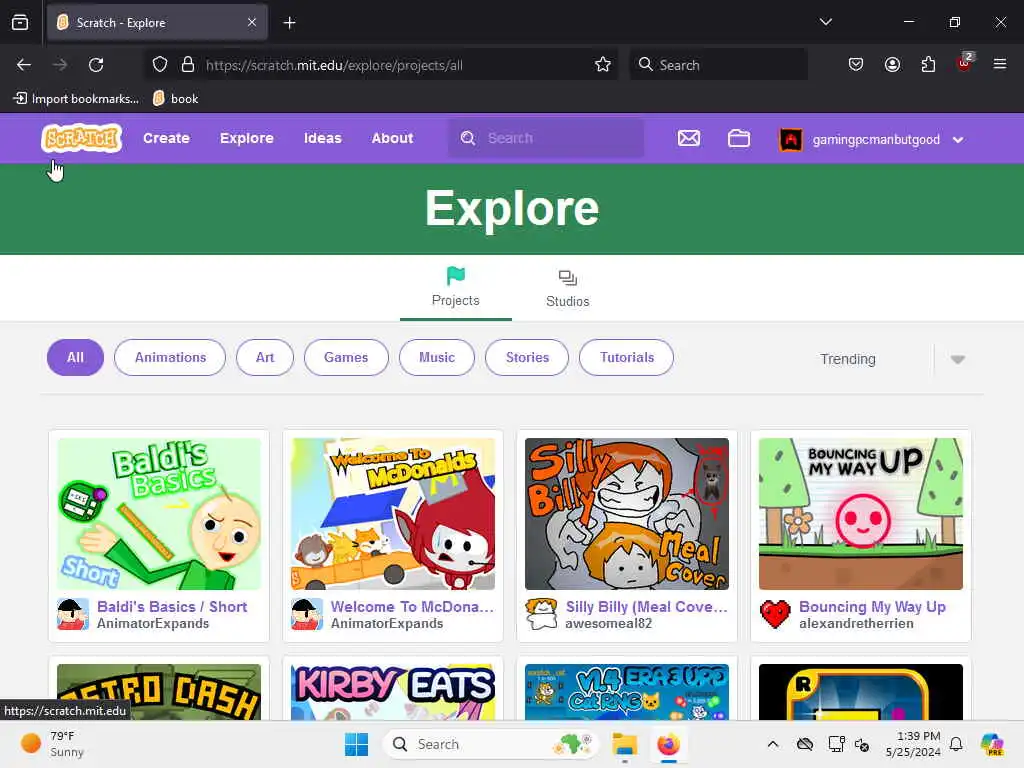Open the Cat RNG v1.4 project thumbnail

[627, 692]
